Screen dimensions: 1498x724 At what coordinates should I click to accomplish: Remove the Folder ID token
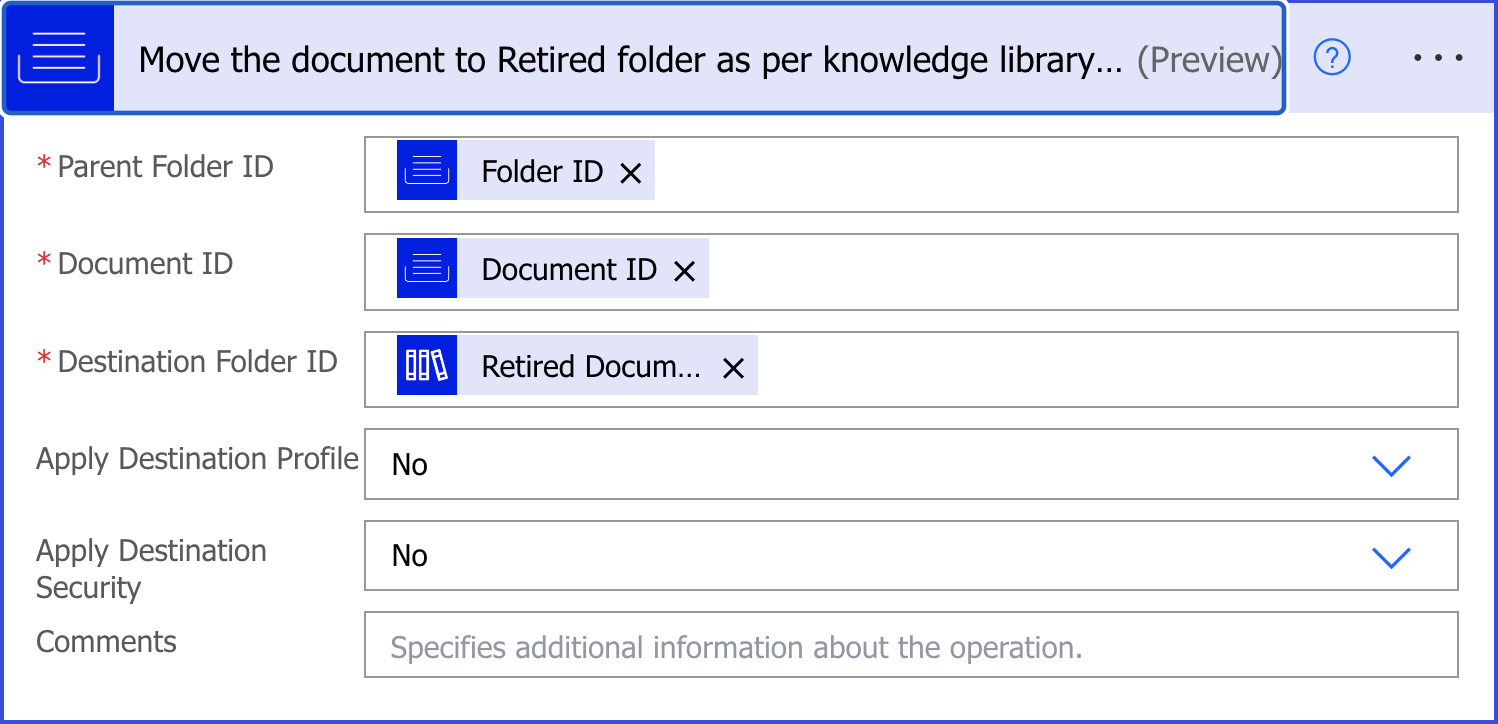coord(630,173)
